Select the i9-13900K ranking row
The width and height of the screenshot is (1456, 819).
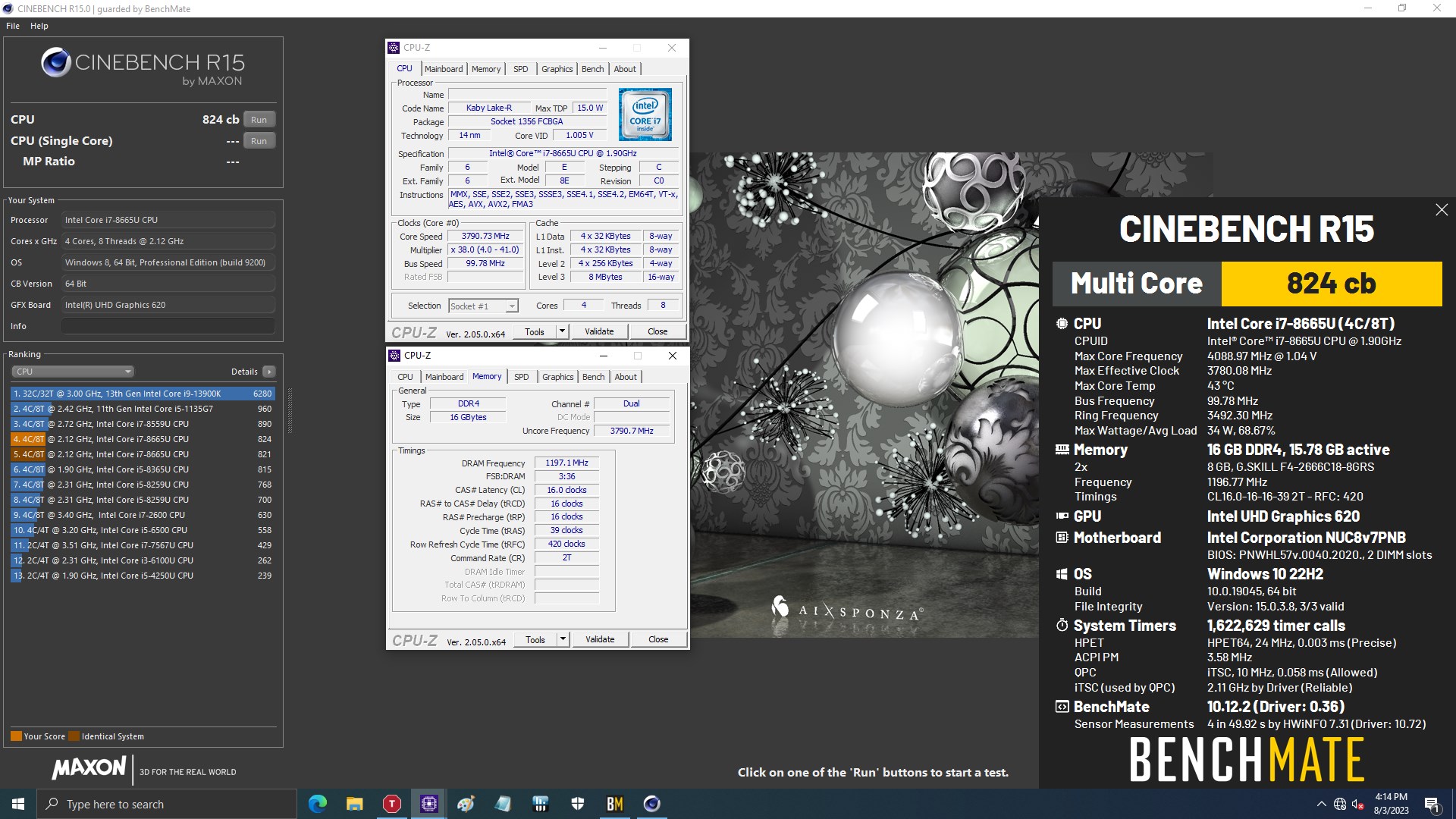click(x=143, y=394)
